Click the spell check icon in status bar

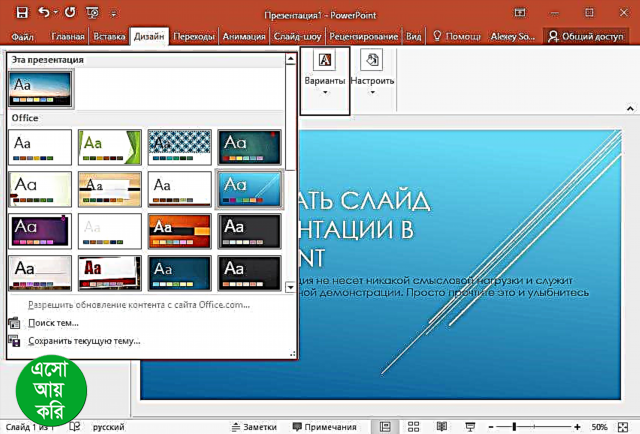pos(74,426)
